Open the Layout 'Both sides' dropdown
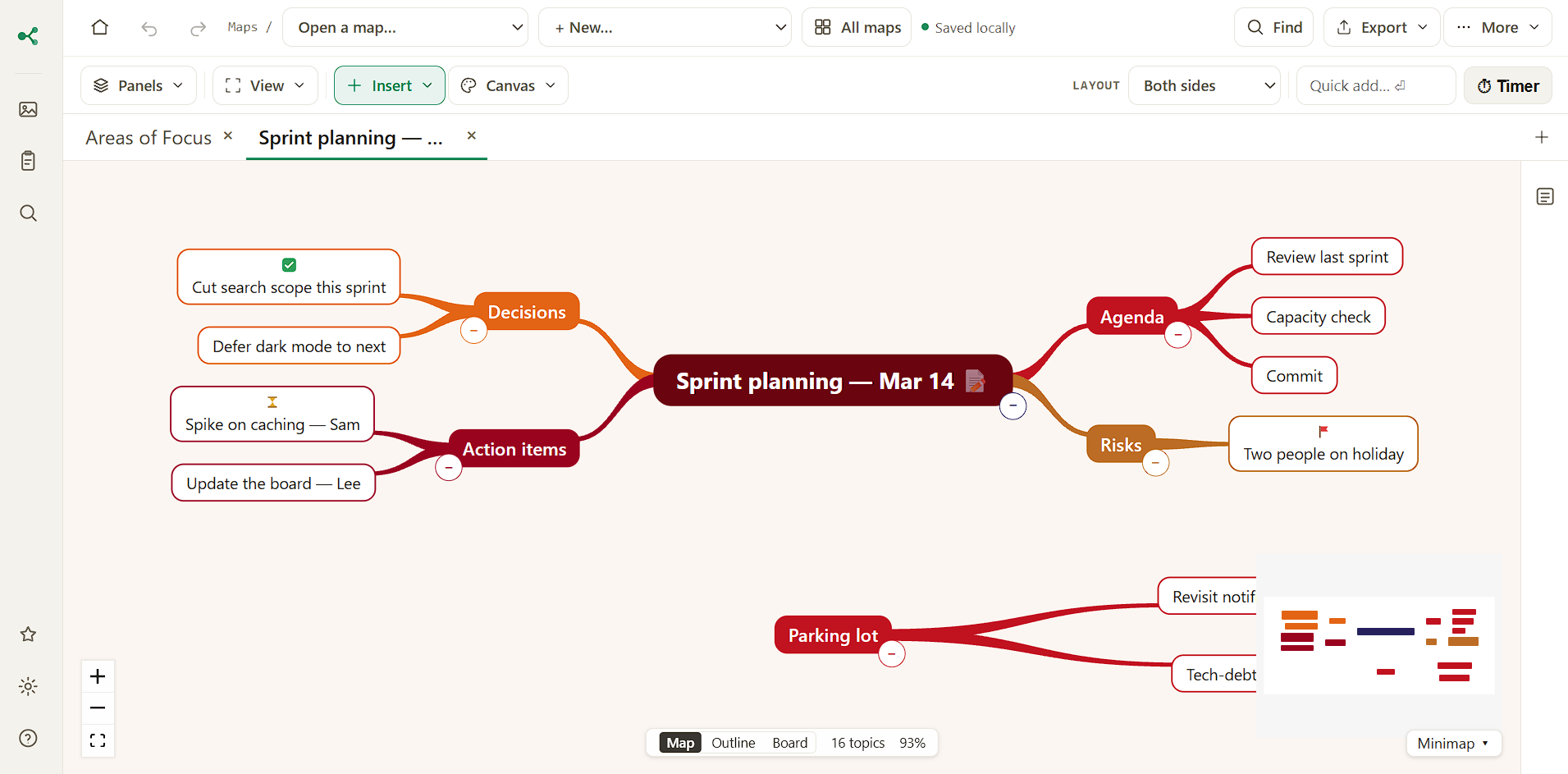The height and width of the screenshot is (774, 1568). [x=1205, y=85]
